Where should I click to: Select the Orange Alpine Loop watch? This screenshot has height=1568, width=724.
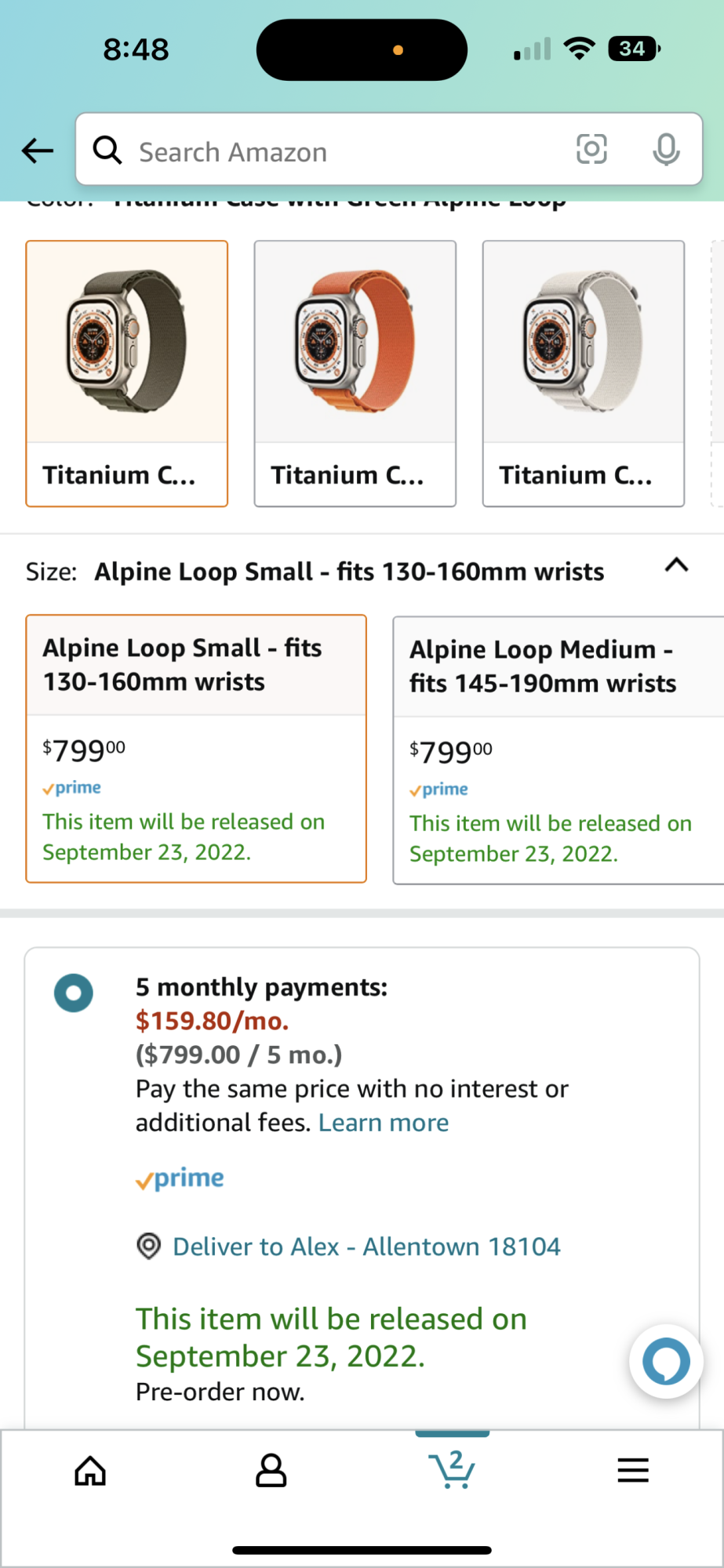(355, 373)
